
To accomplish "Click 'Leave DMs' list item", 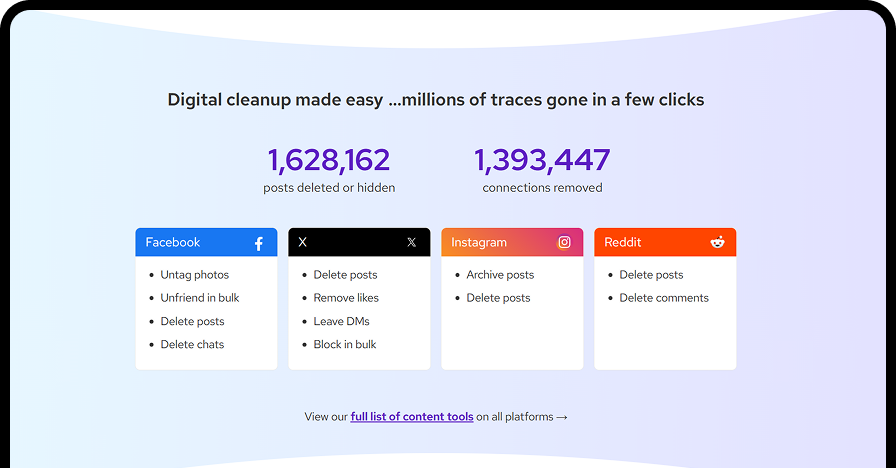I will [x=341, y=322].
